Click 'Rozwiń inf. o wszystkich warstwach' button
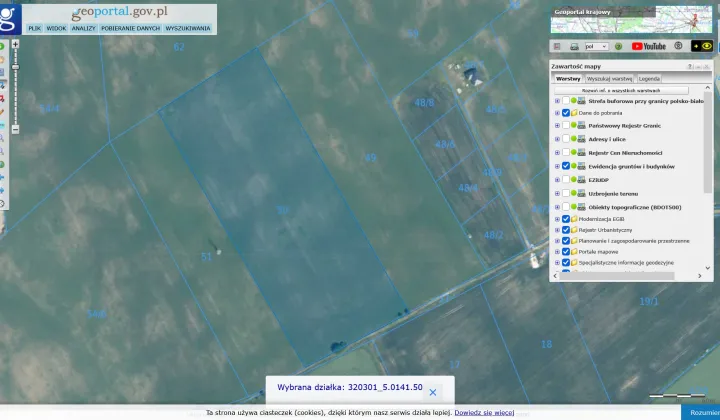The height and width of the screenshot is (420, 720). click(x=621, y=90)
